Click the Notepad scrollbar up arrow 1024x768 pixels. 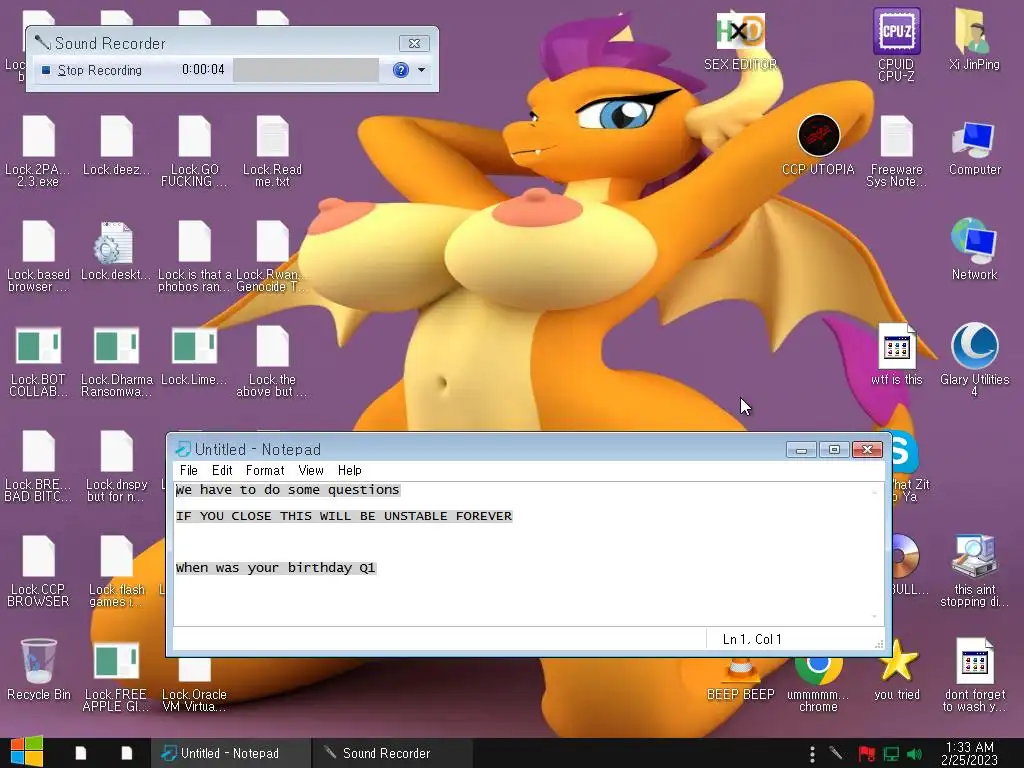tap(875, 491)
